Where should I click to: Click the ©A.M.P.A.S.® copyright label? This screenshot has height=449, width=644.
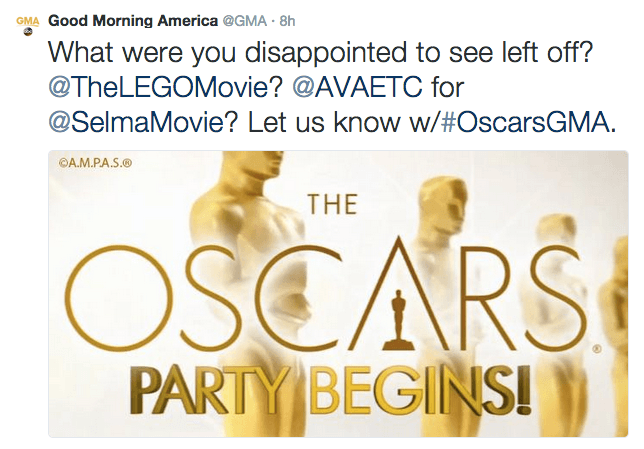click(95, 163)
